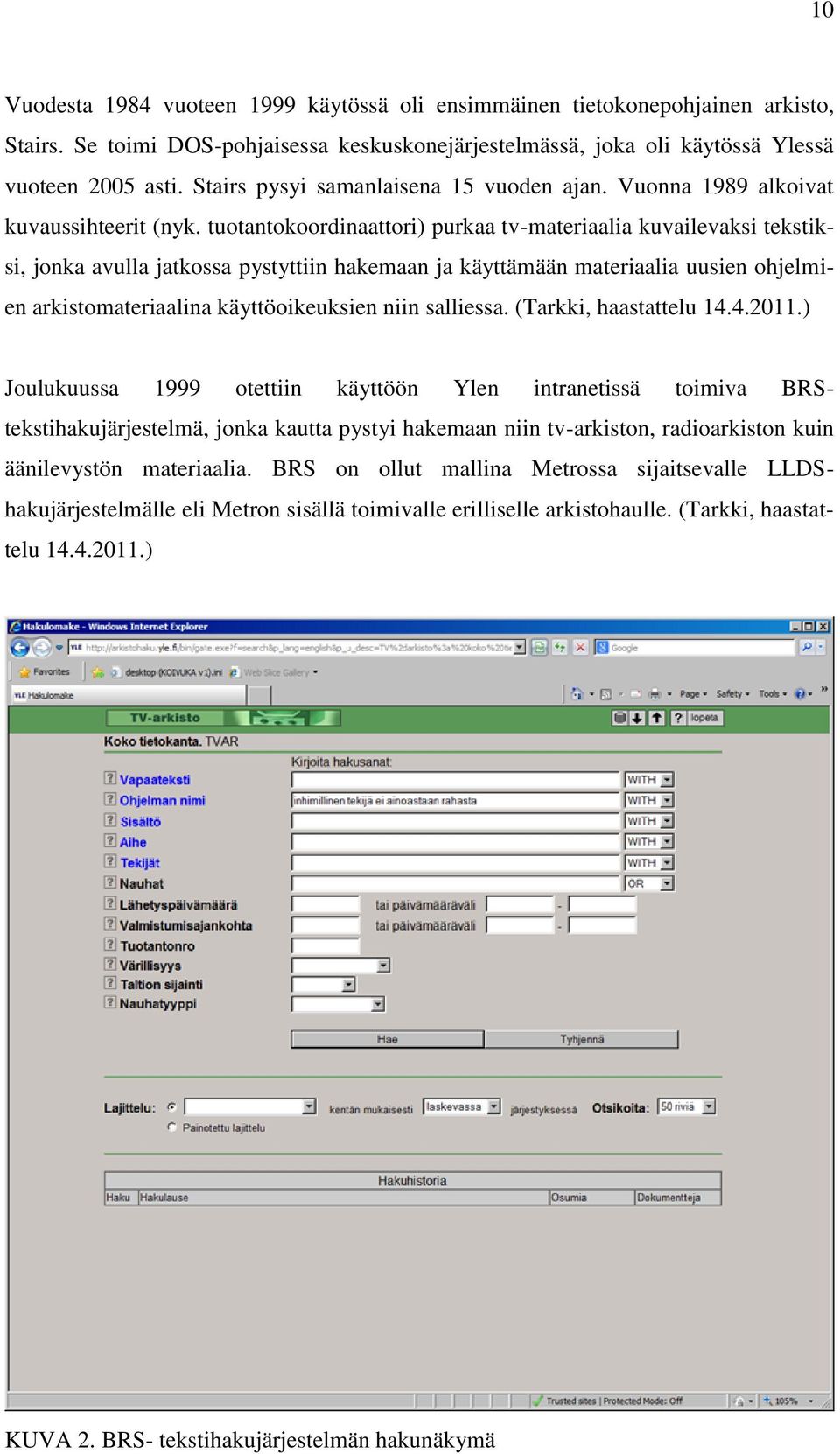This screenshot has width=840, height=1454.
Task: Click the Tyhjennä clear button
Action: point(582,1039)
